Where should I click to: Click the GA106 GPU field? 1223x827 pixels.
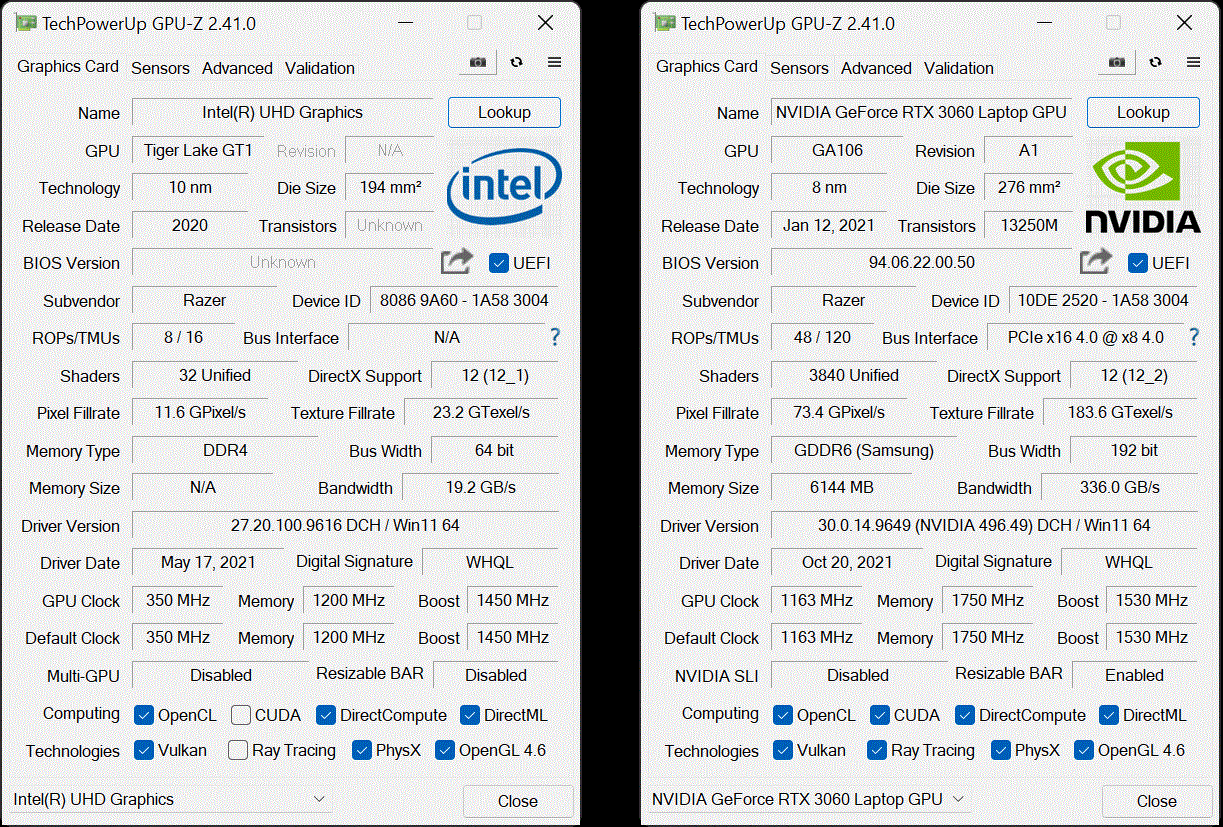[x=837, y=150]
